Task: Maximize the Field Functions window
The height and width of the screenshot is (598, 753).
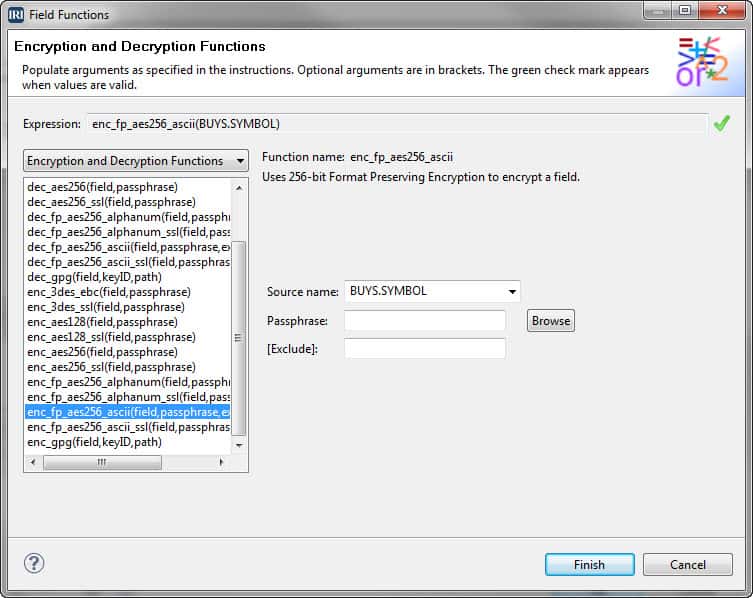Action: tap(685, 10)
